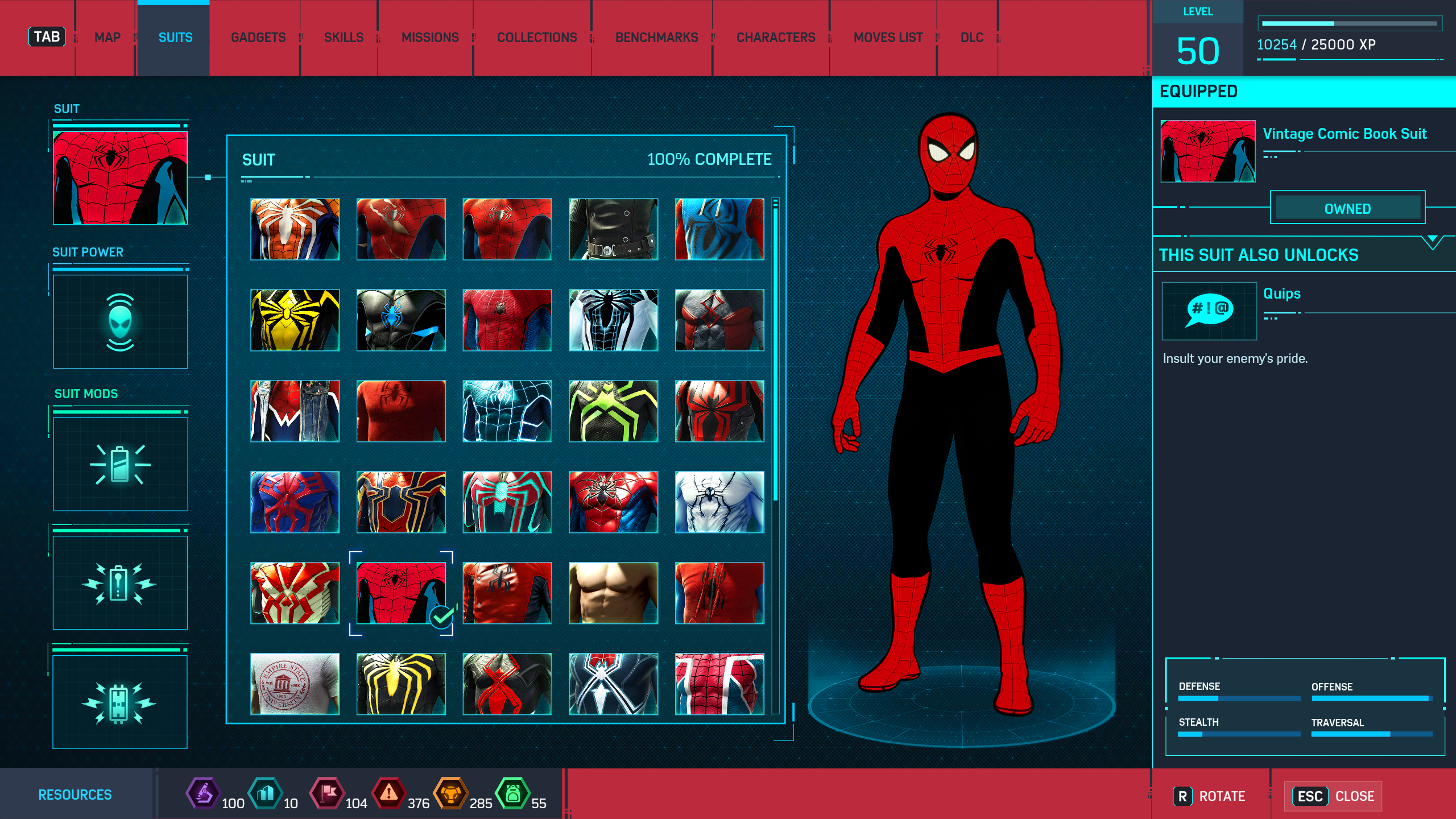Click the green checkmark on equipped suit

point(442,617)
